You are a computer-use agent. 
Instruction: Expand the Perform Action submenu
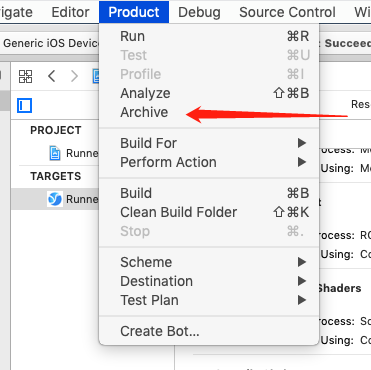tap(209, 162)
